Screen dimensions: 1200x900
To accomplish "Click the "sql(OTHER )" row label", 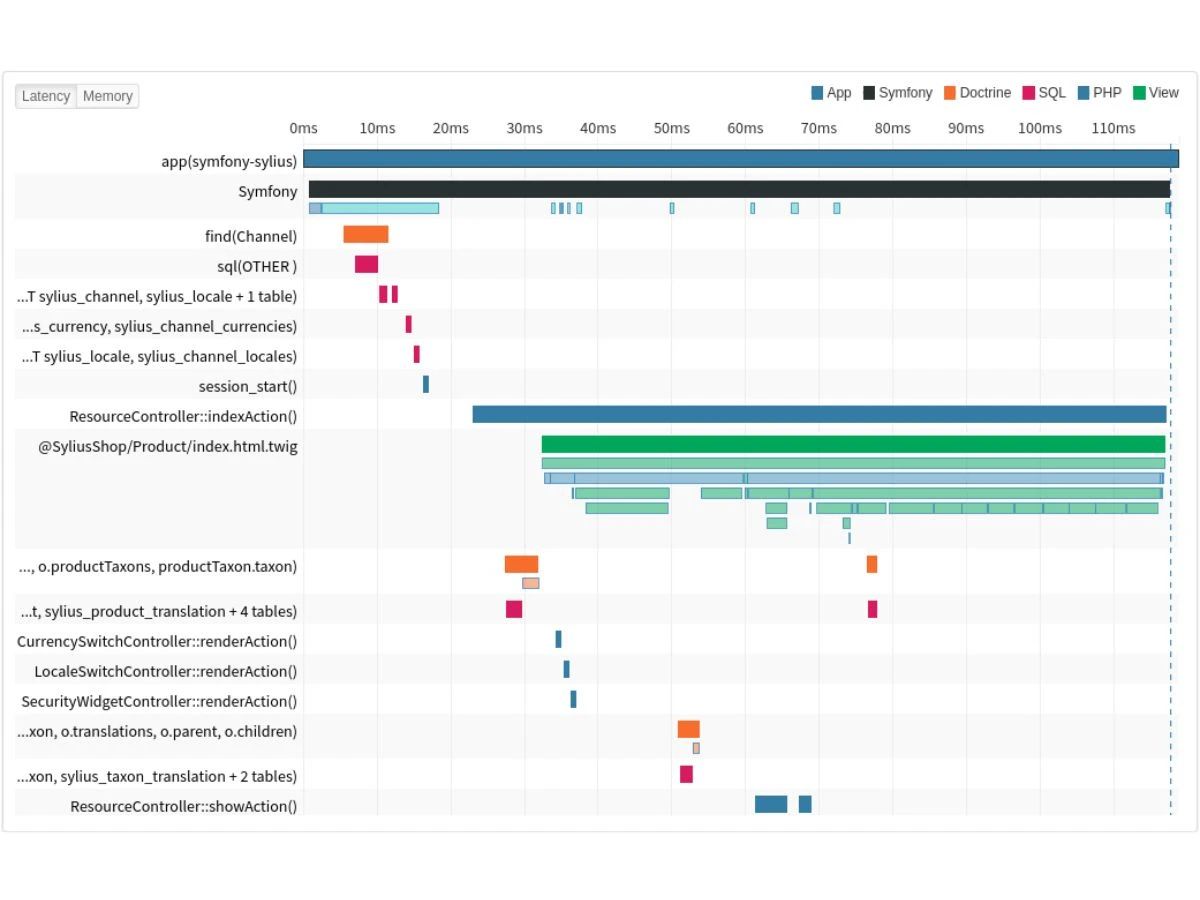I will pos(257,266).
